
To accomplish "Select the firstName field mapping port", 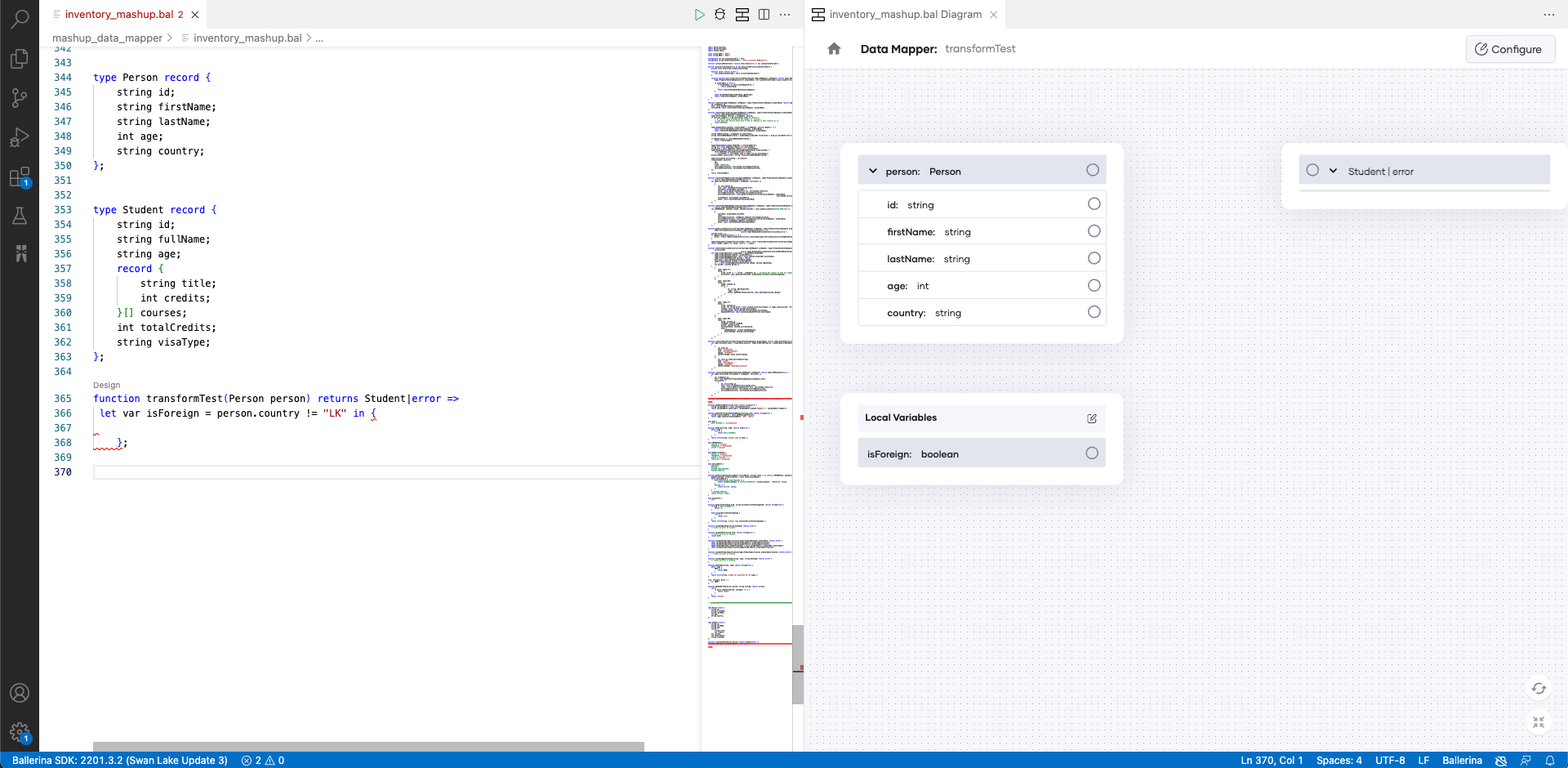I will [1094, 231].
